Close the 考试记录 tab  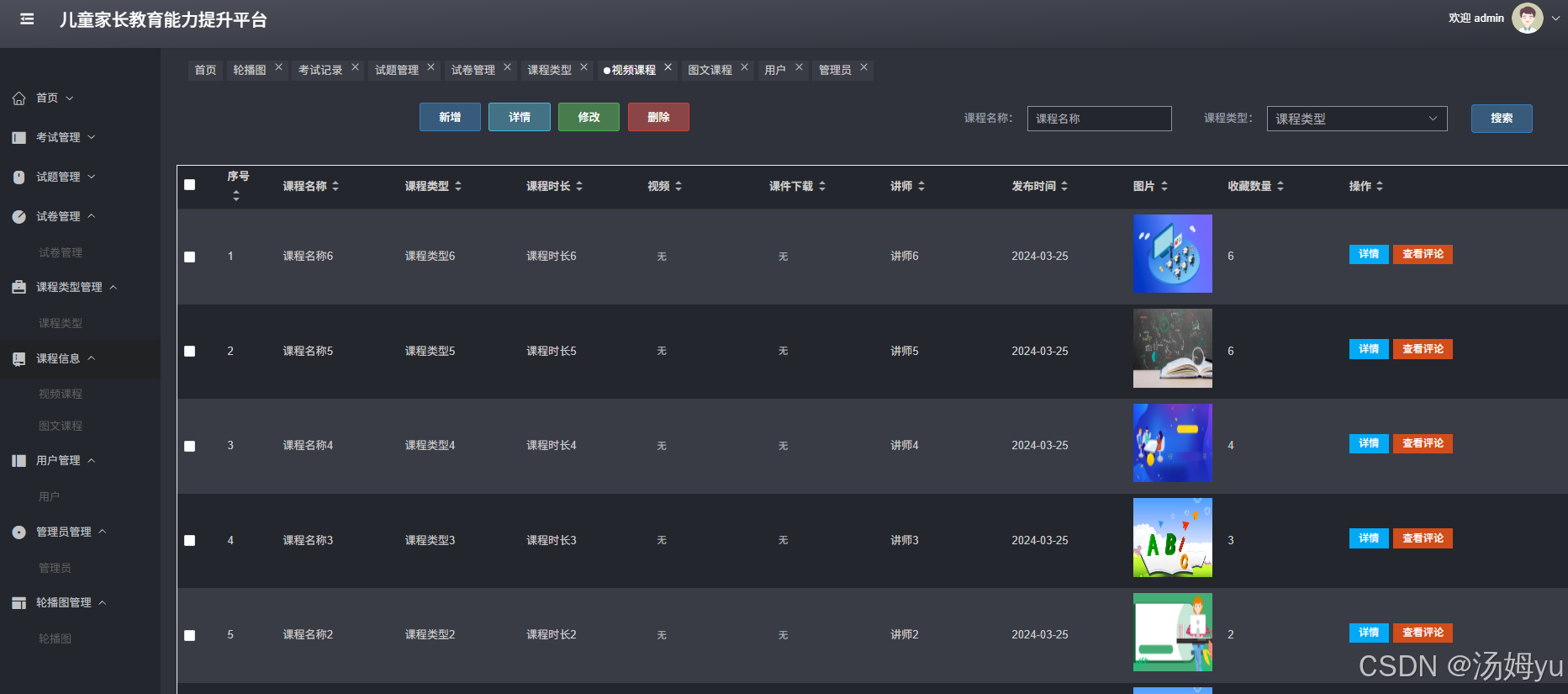[355, 67]
